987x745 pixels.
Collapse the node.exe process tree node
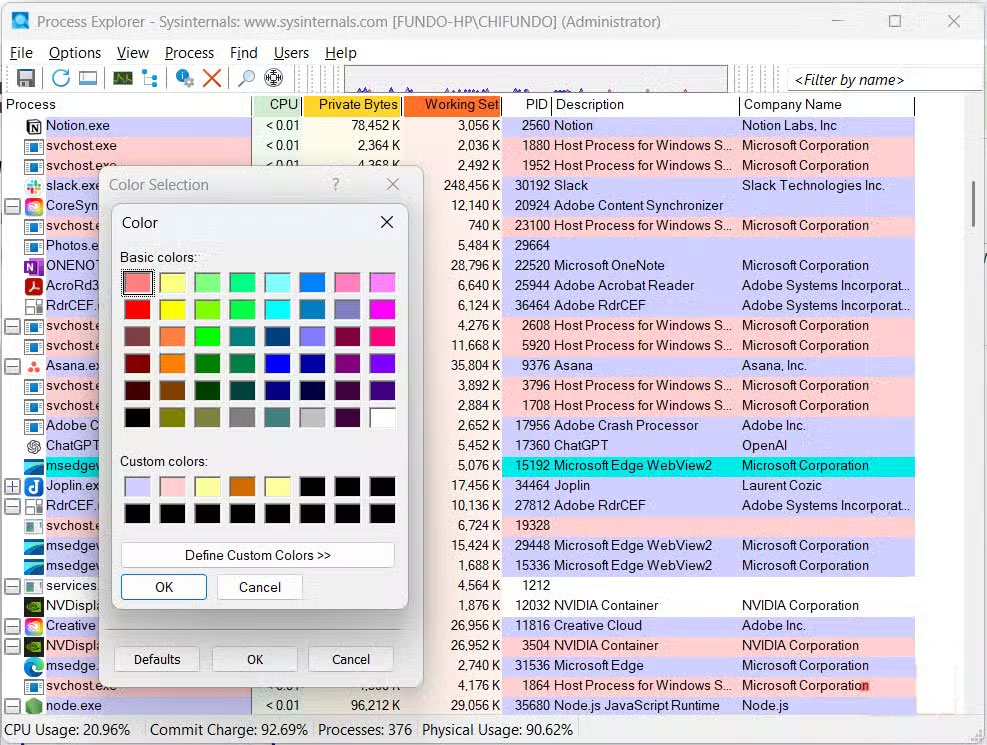click(12, 706)
